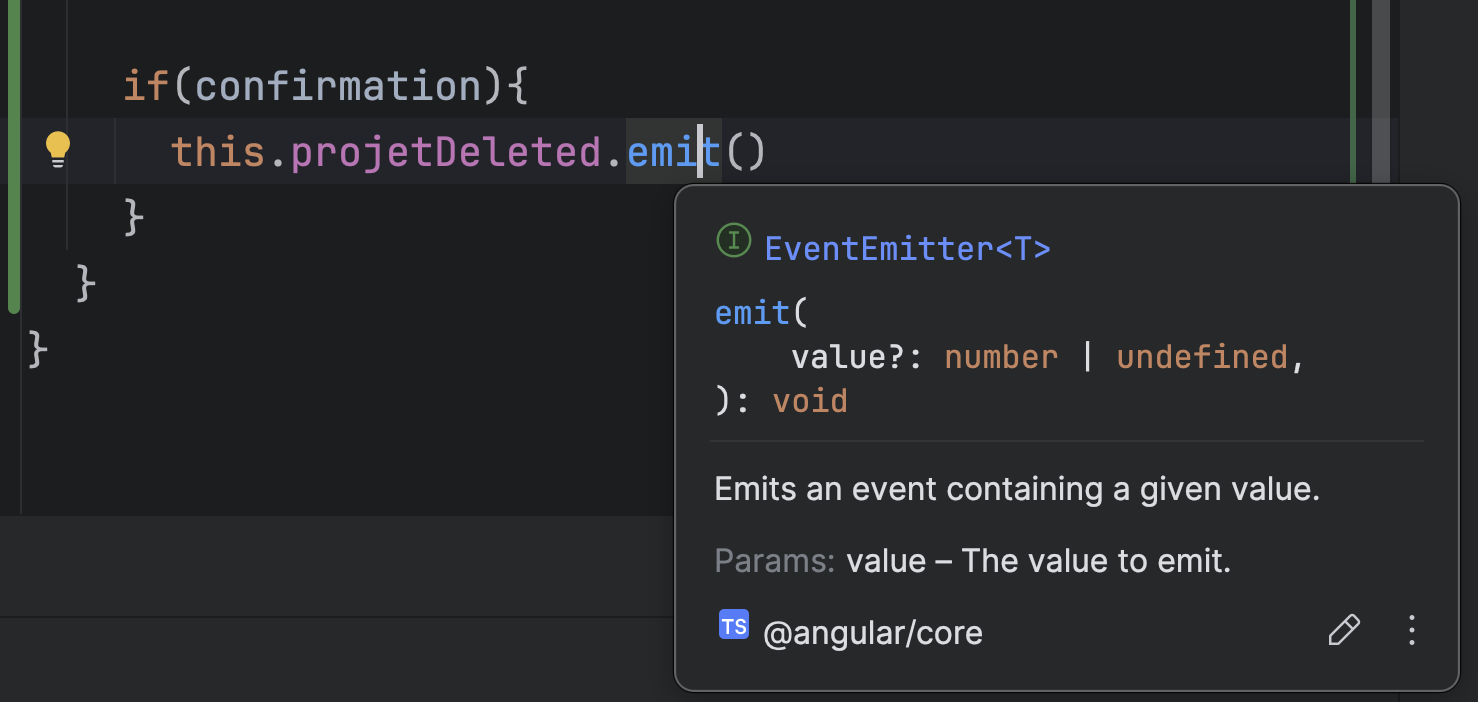Open the EventEmitter<T> link in the popup
The width and height of the screenshot is (1478, 702).
907,248
